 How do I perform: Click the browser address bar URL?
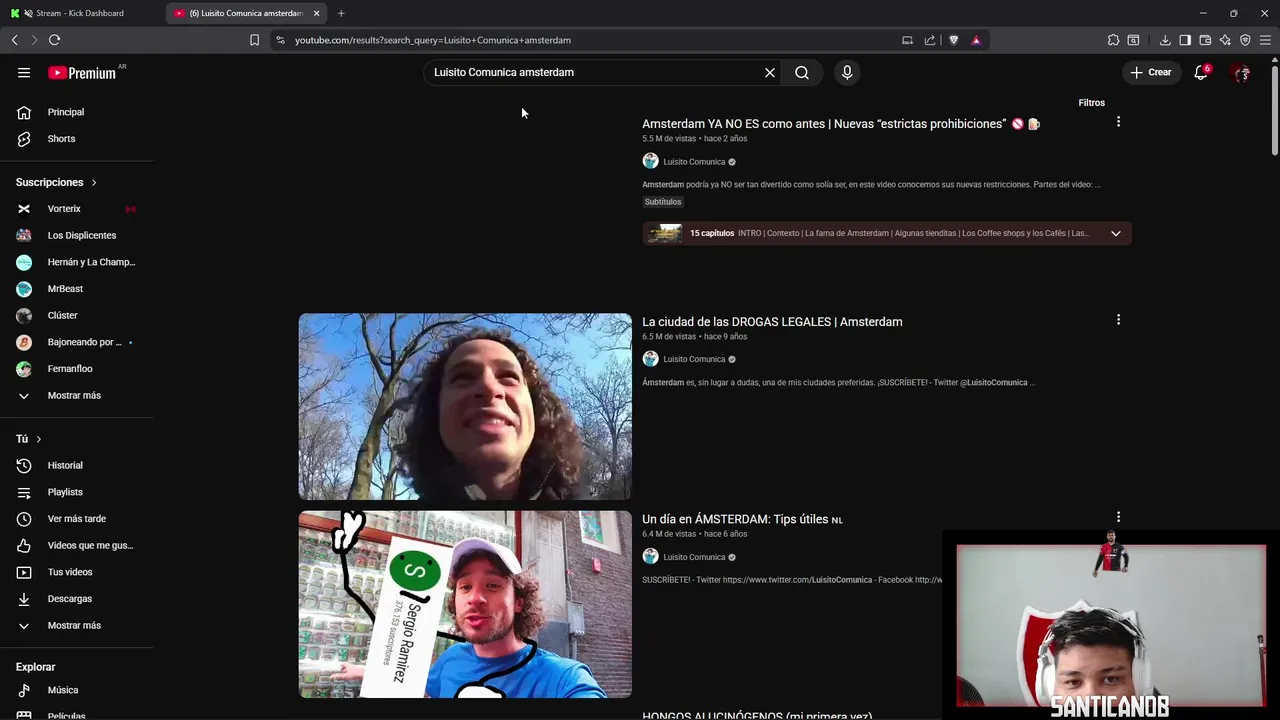coord(433,40)
